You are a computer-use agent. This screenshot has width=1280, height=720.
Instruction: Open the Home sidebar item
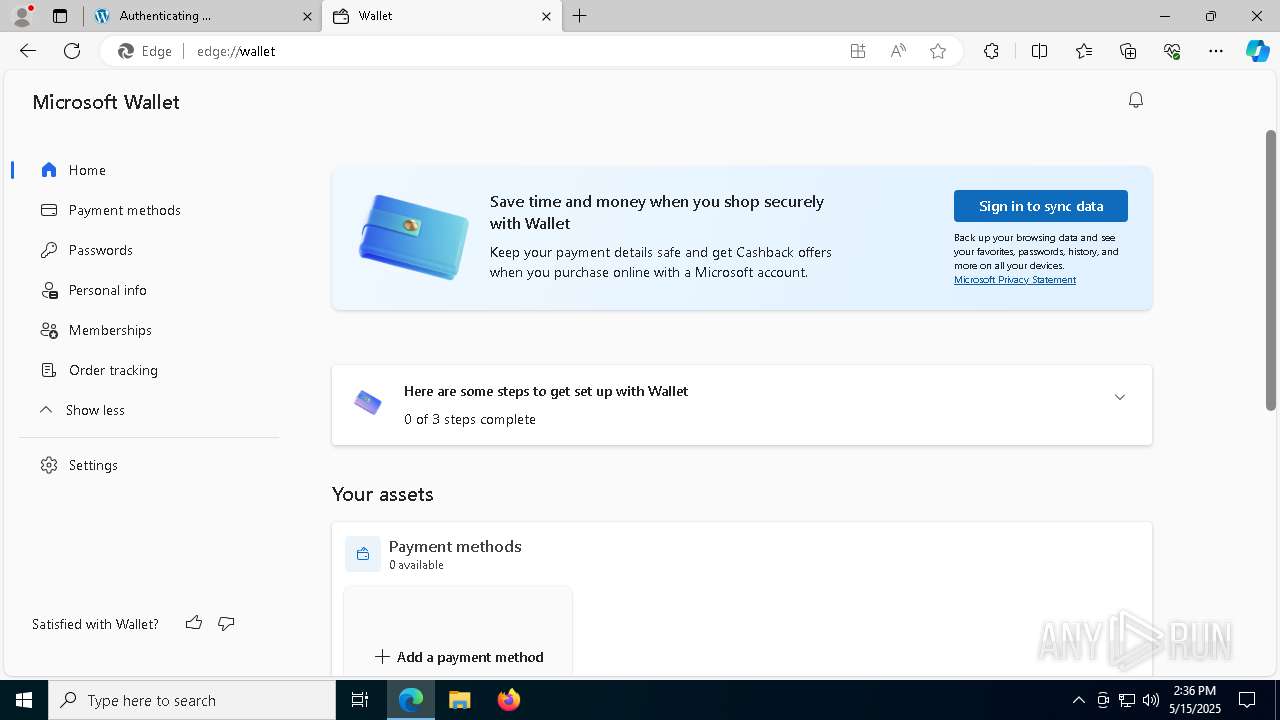tap(74, 170)
